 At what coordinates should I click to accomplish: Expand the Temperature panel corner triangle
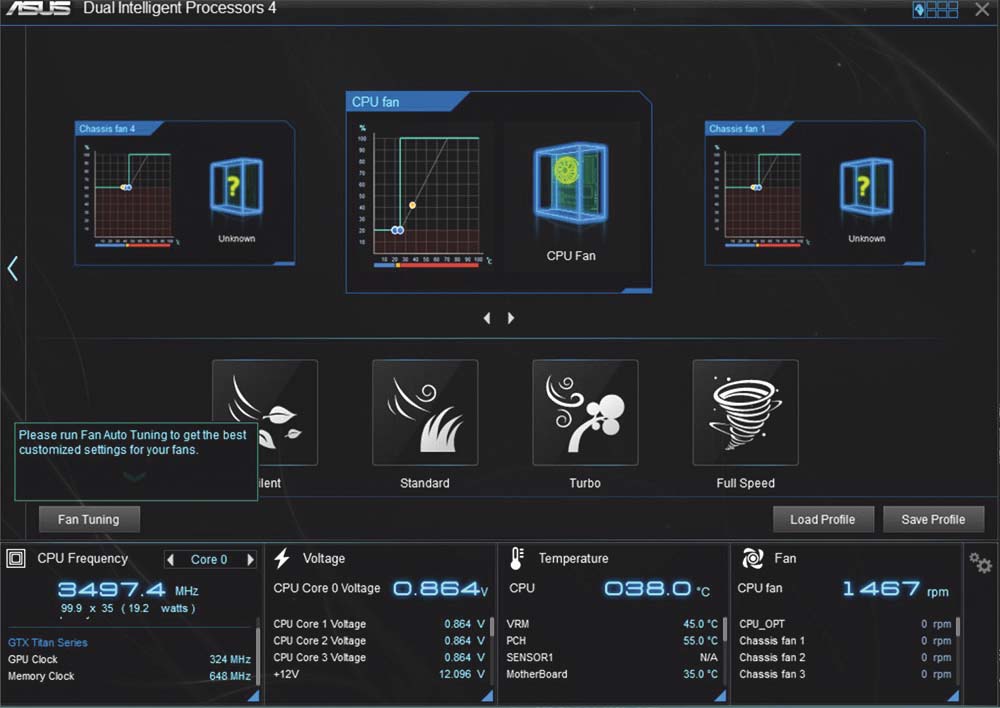[721, 696]
